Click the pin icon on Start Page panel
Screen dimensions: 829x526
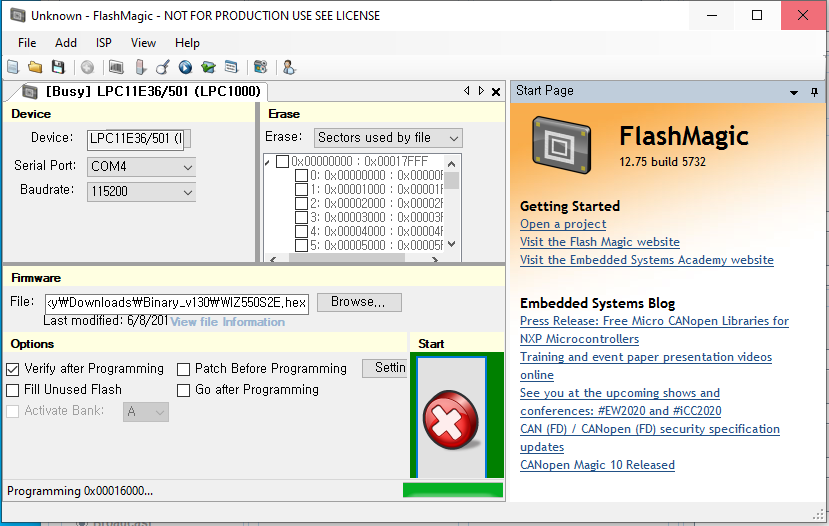click(x=814, y=92)
